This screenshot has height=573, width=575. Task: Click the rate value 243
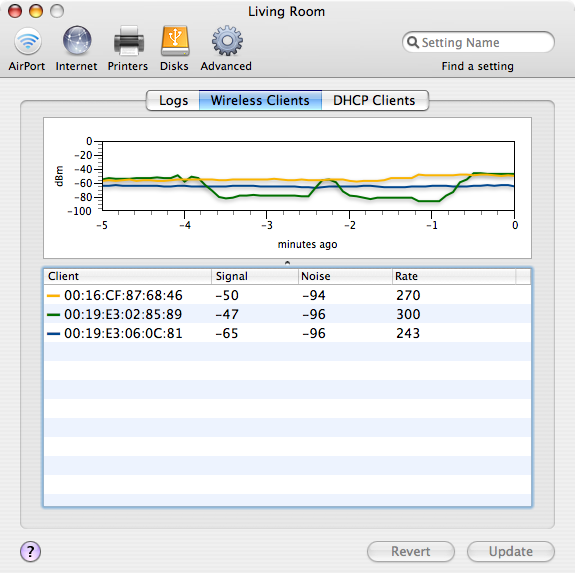408,333
